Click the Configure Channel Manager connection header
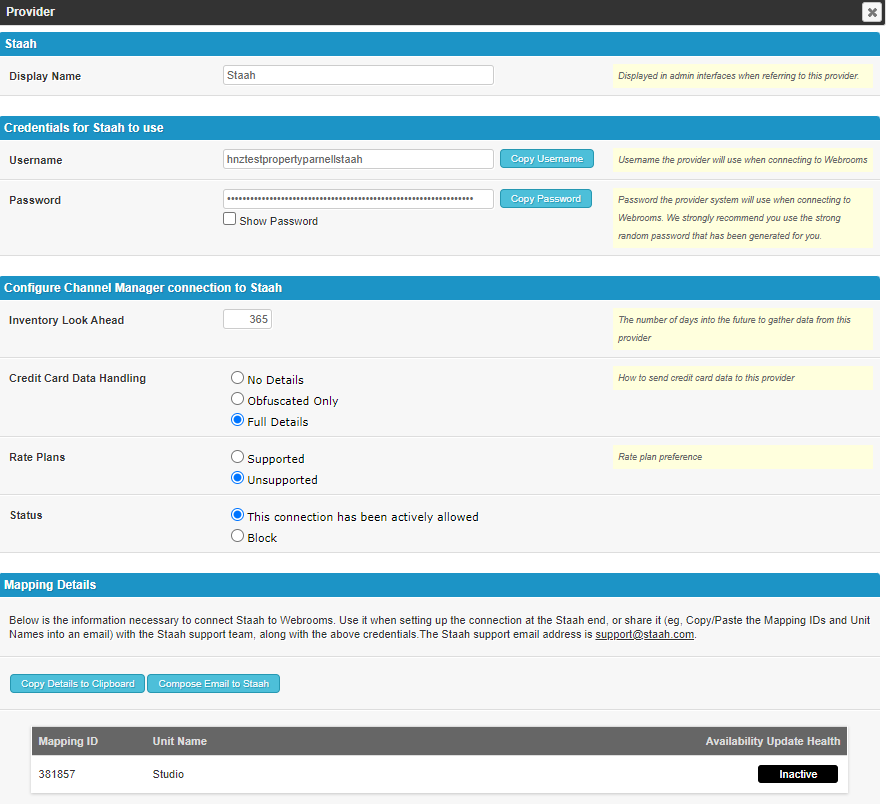This screenshot has height=804, width=886. point(440,288)
